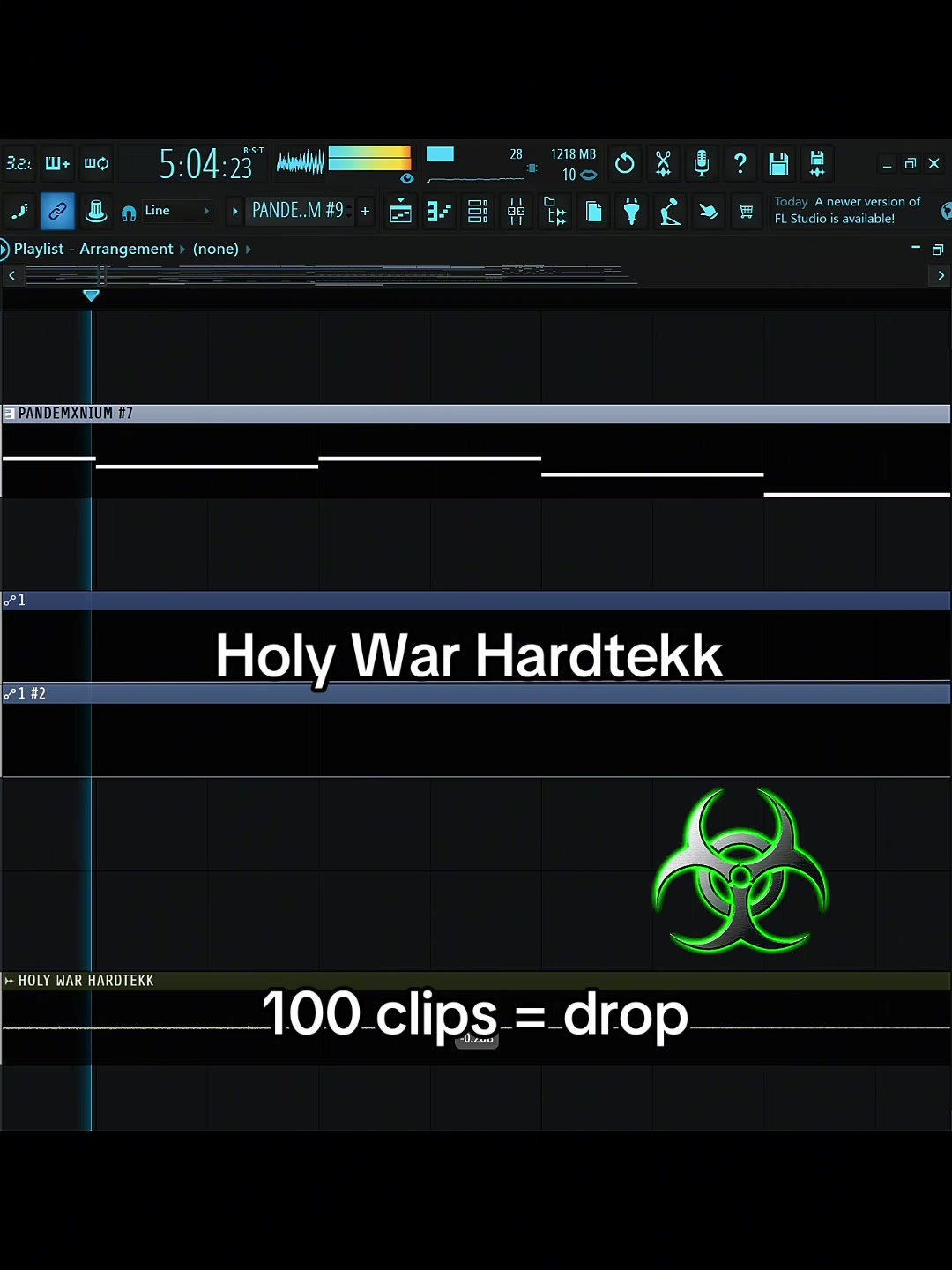Click the playlist scroll right arrow
This screenshot has width=952, height=1270.
[x=941, y=276]
